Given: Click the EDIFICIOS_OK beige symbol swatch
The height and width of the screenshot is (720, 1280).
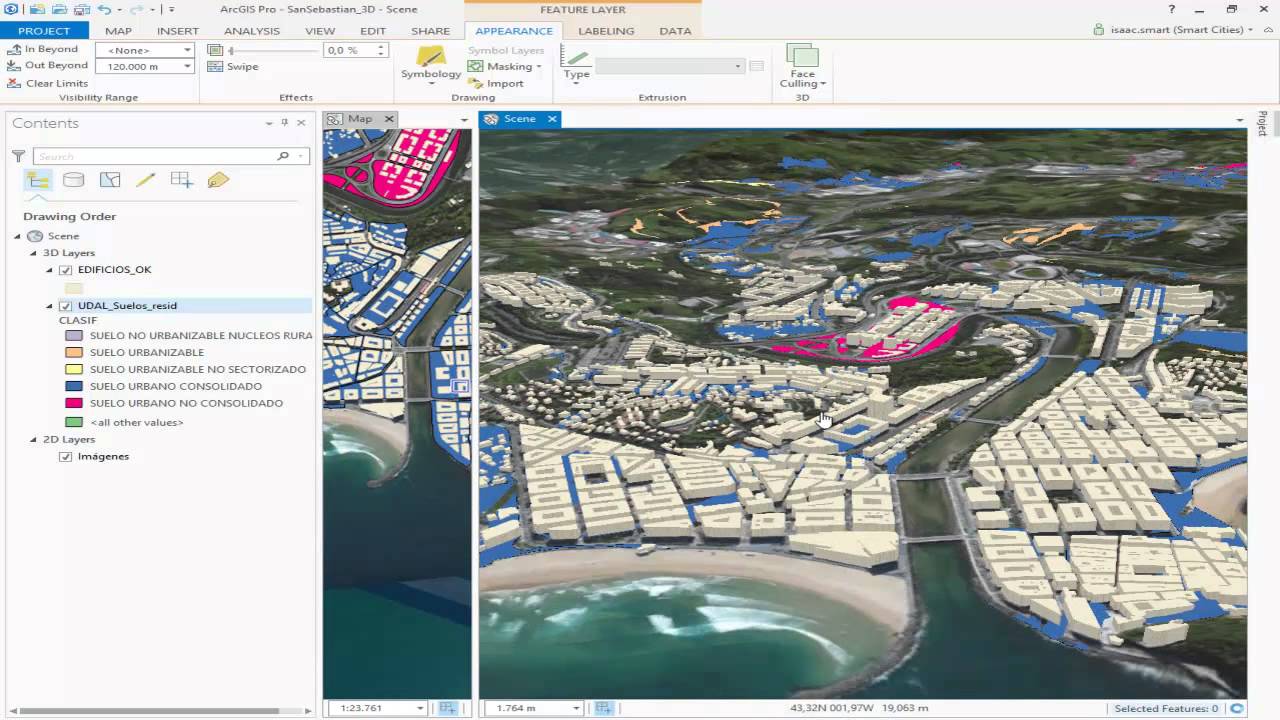Looking at the screenshot, I should [x=73, y=288].
